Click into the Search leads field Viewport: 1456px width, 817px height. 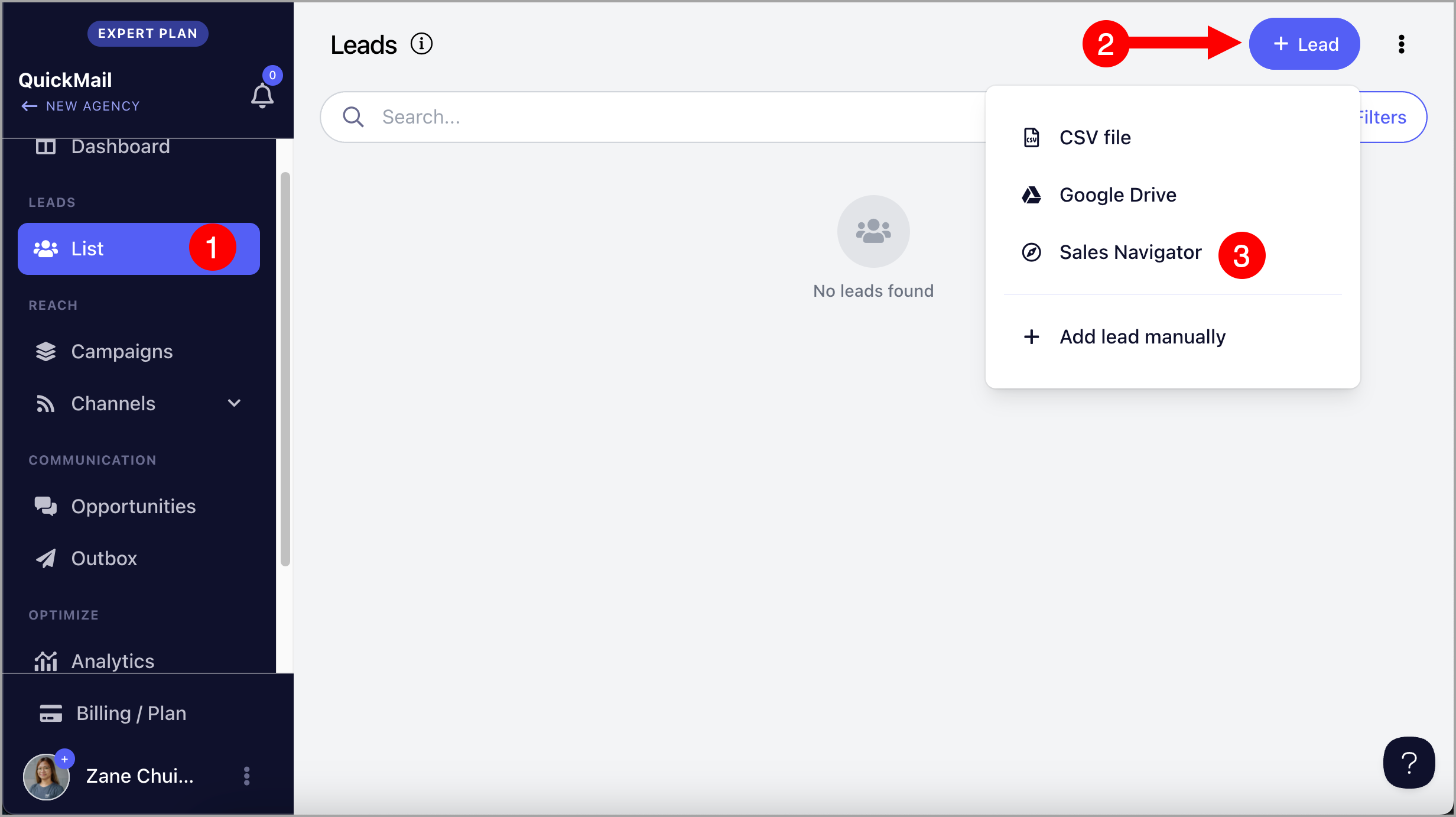click(653, 117)
